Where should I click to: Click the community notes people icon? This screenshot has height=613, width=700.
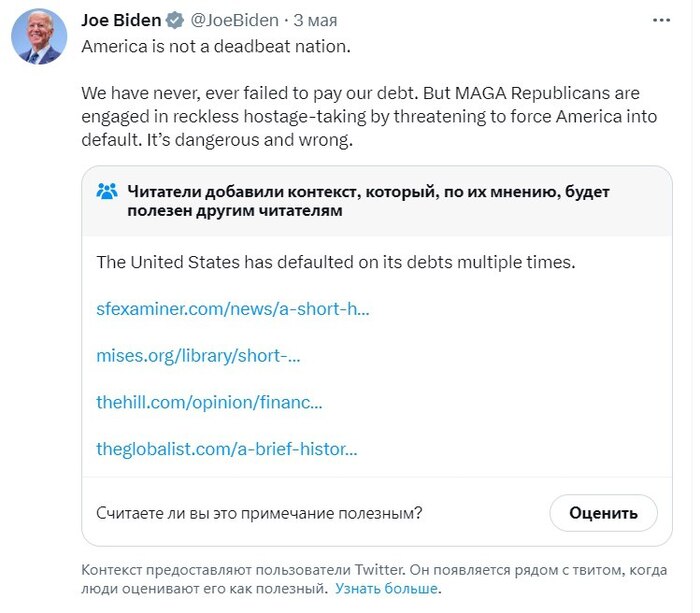click(x=107, y=192)
